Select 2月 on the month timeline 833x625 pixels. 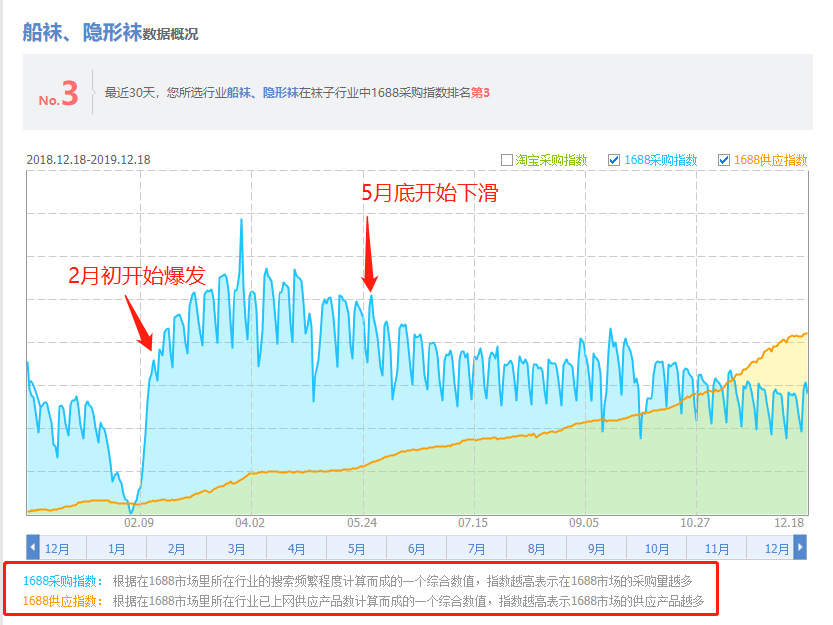click(177, 549)
